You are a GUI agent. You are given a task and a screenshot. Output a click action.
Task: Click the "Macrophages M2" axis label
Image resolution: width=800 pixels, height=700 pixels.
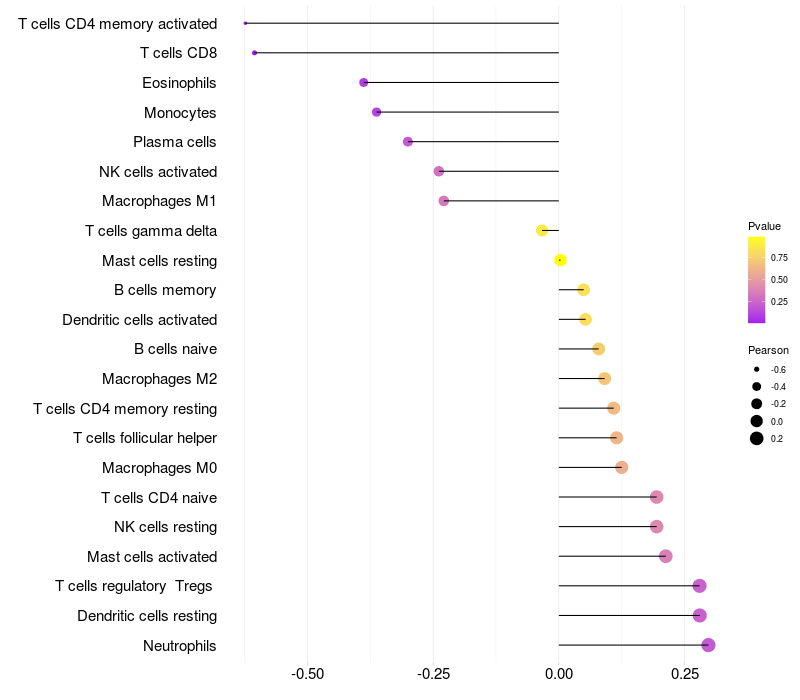159,379
